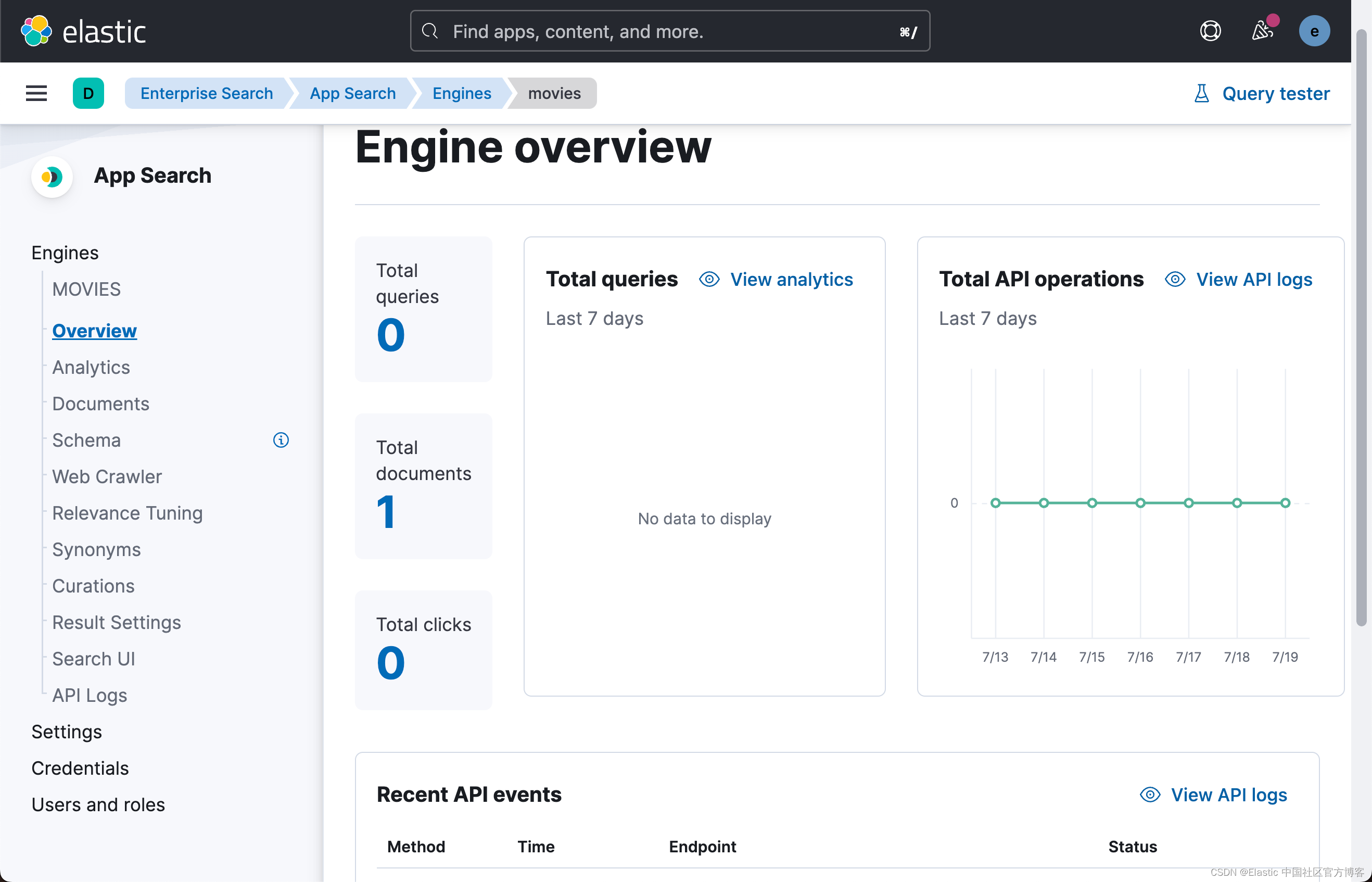1372x882 pixels.
Task: Toggle the hamburger navigation menu
Action: coord(36,93)
